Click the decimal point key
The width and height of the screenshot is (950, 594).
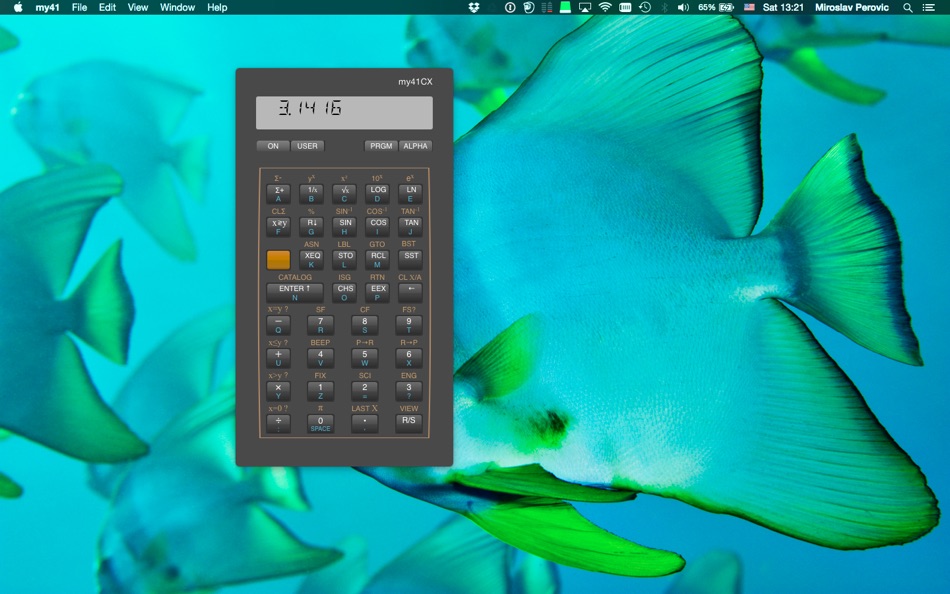tap(365, 424)
